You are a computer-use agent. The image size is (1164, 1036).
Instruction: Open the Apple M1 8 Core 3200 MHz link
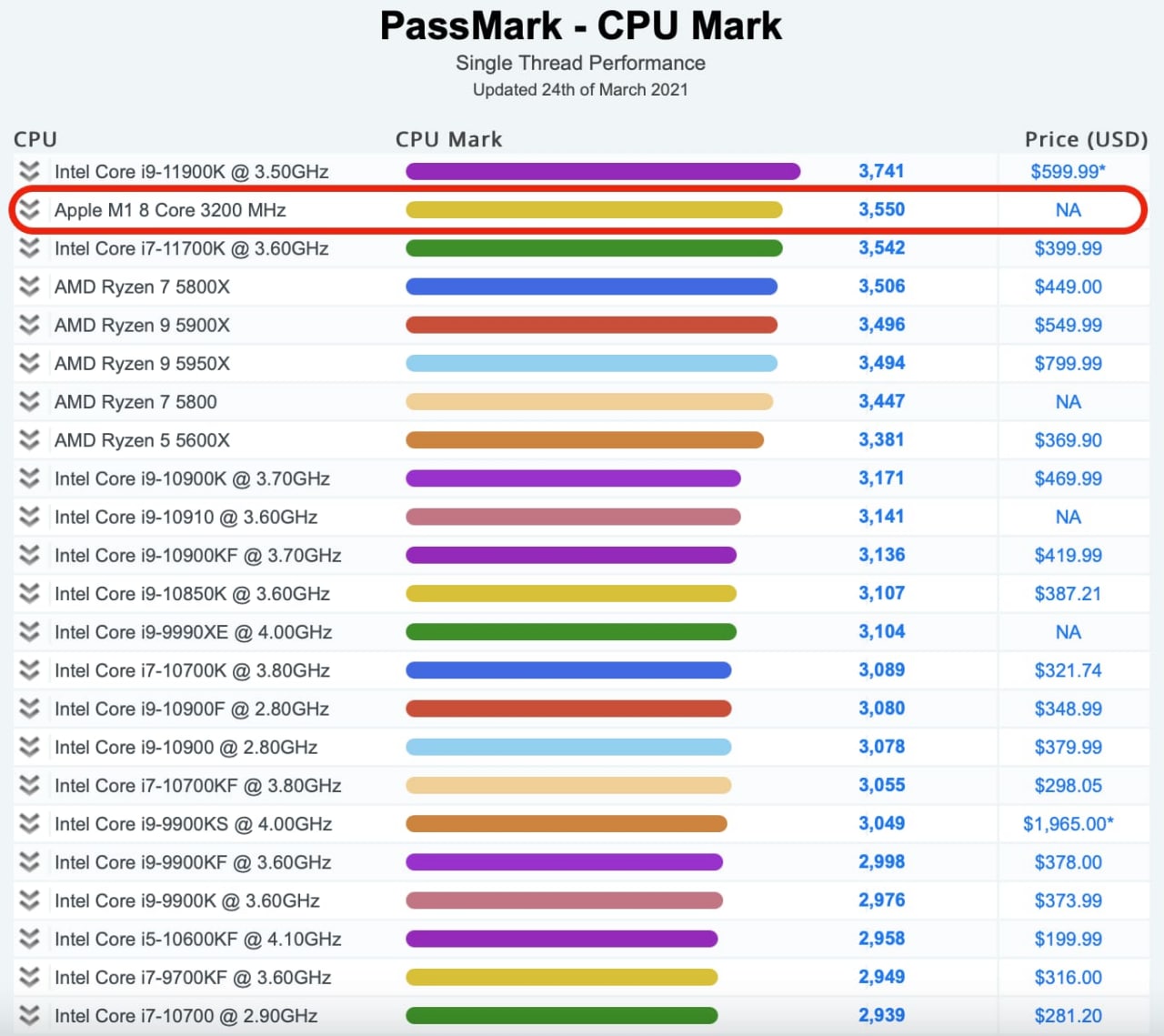coord(170,210)
